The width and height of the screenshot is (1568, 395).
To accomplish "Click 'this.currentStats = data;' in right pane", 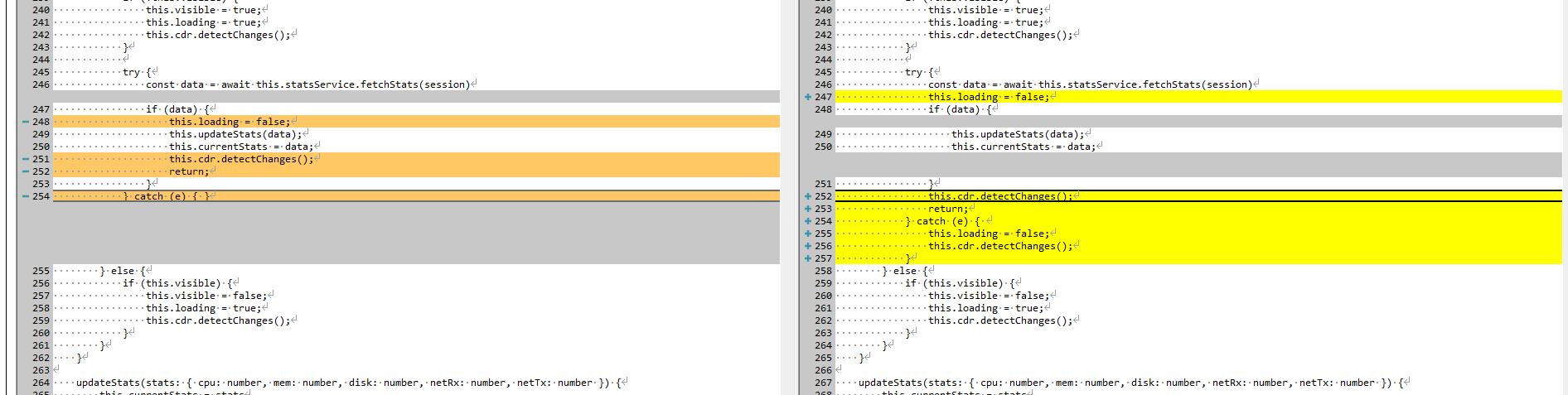I will 1024,147.
